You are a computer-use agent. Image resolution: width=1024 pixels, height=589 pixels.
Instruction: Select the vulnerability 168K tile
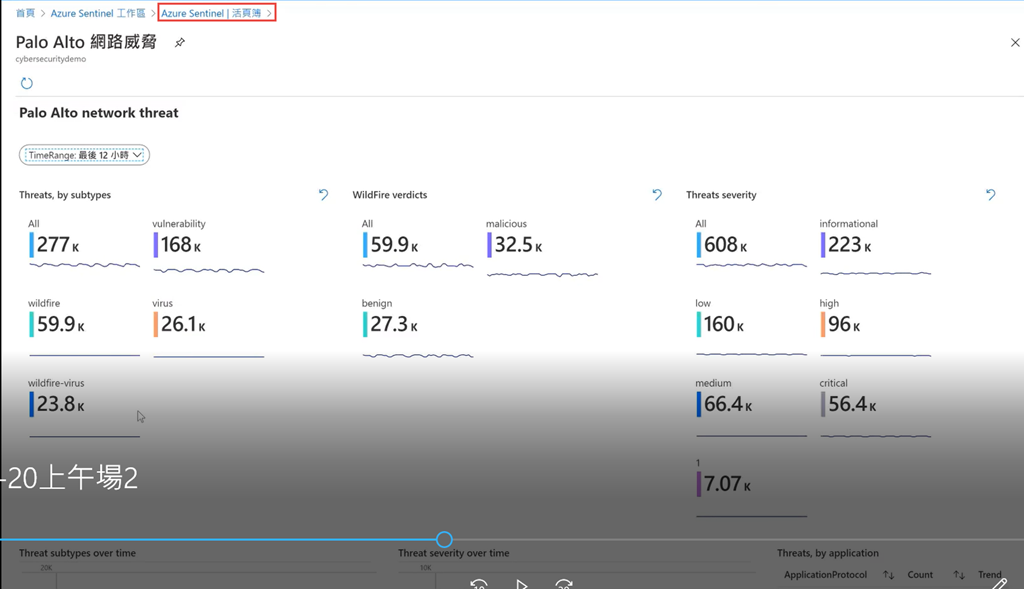coord(208,246)
